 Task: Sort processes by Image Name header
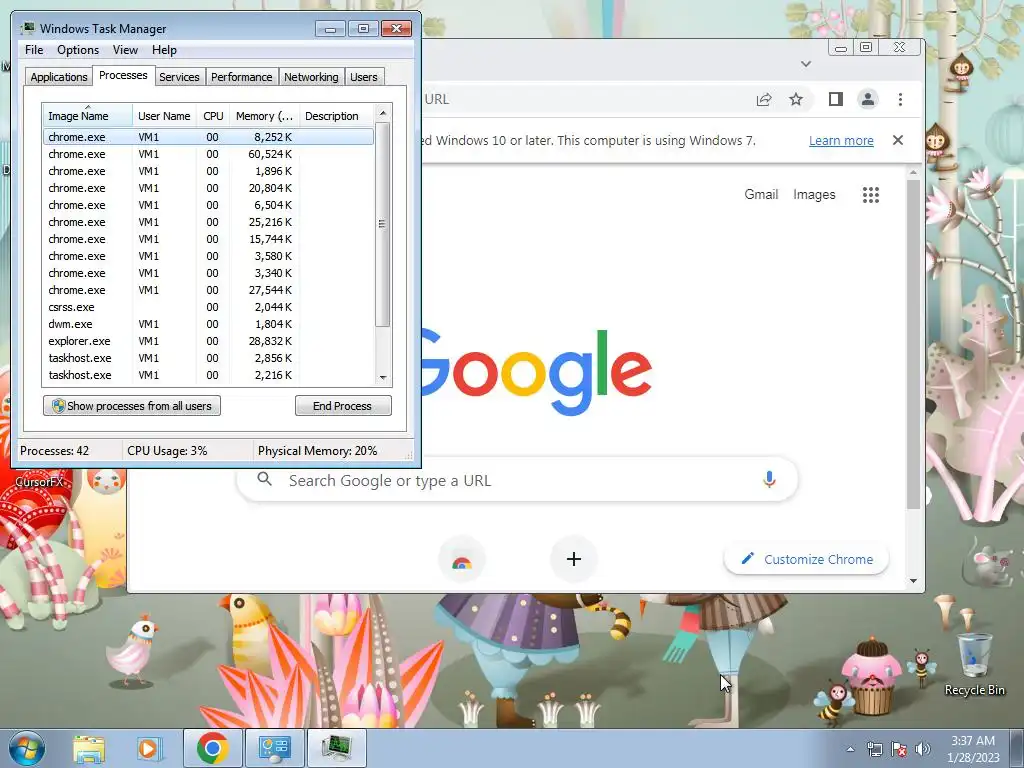87,116
